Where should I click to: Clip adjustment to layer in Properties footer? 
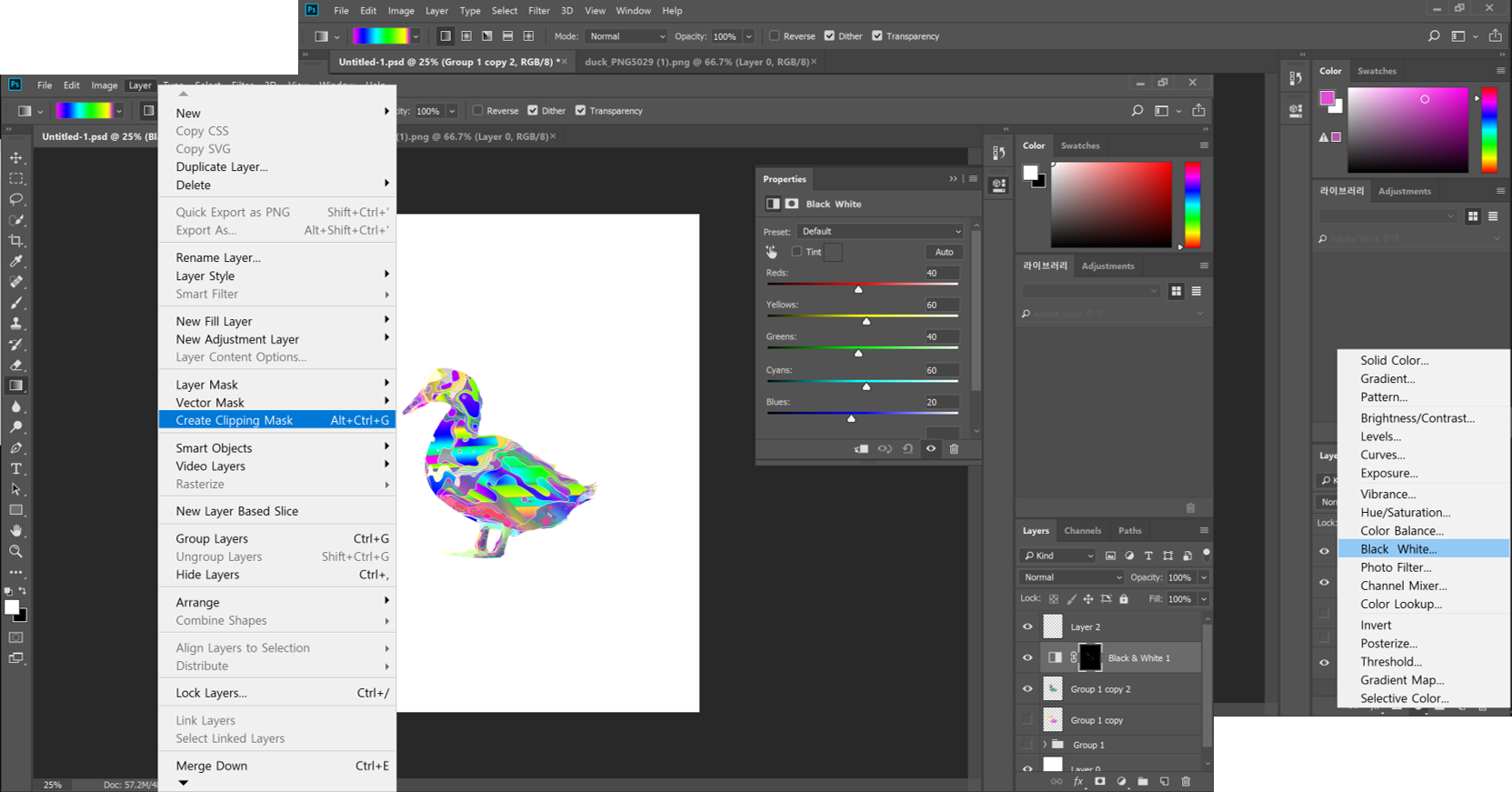pyautogui.click(x=861, y=449)
